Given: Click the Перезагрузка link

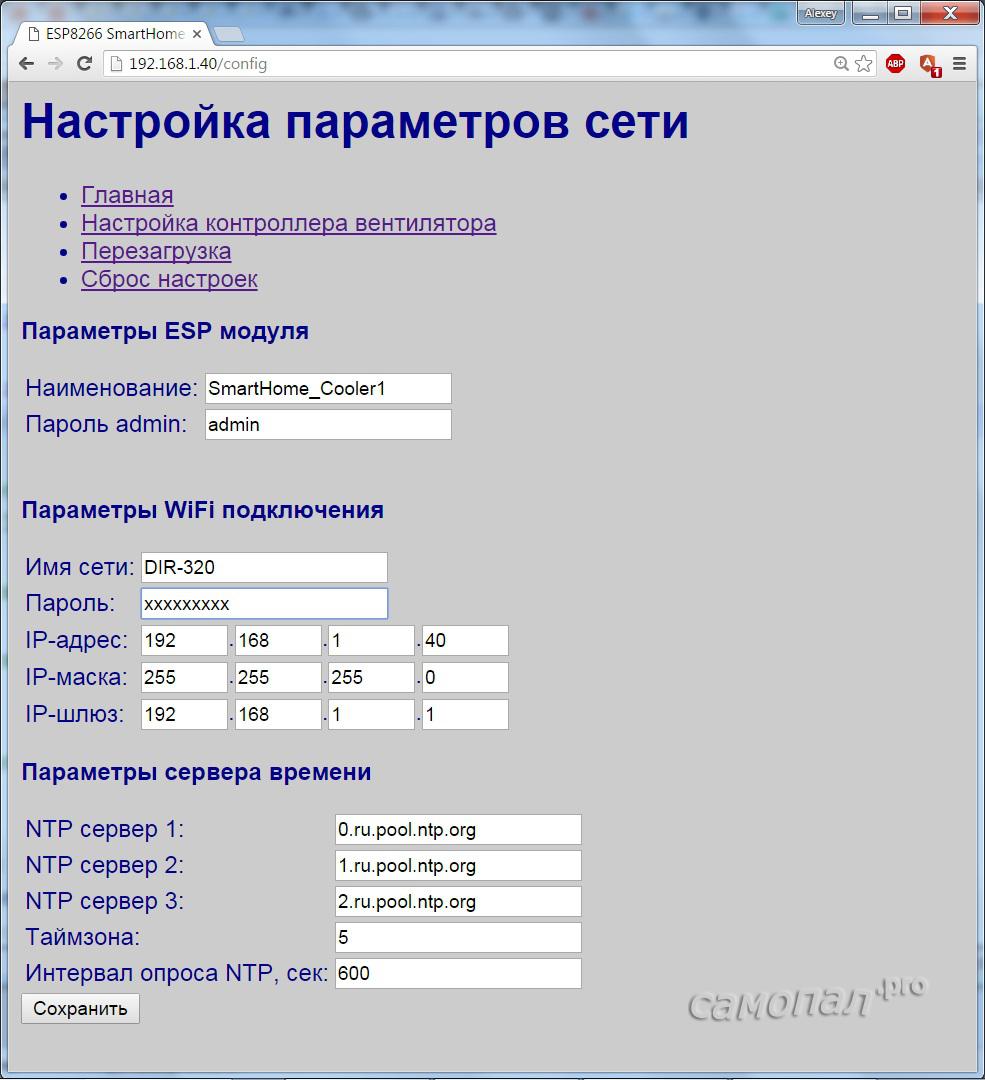Looking at the screenshot, I should click(156, 251).
